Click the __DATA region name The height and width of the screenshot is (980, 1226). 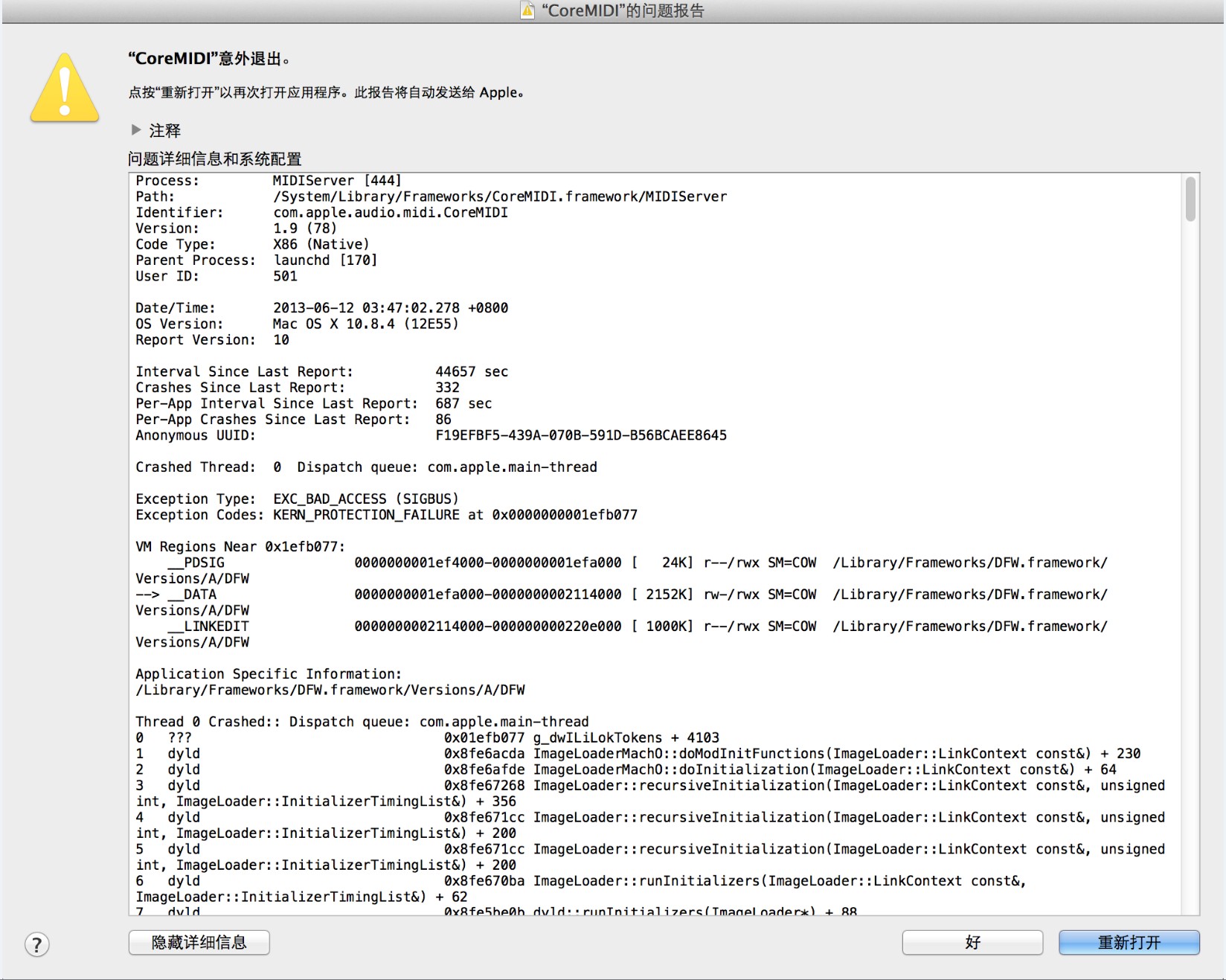click(192, 595)
